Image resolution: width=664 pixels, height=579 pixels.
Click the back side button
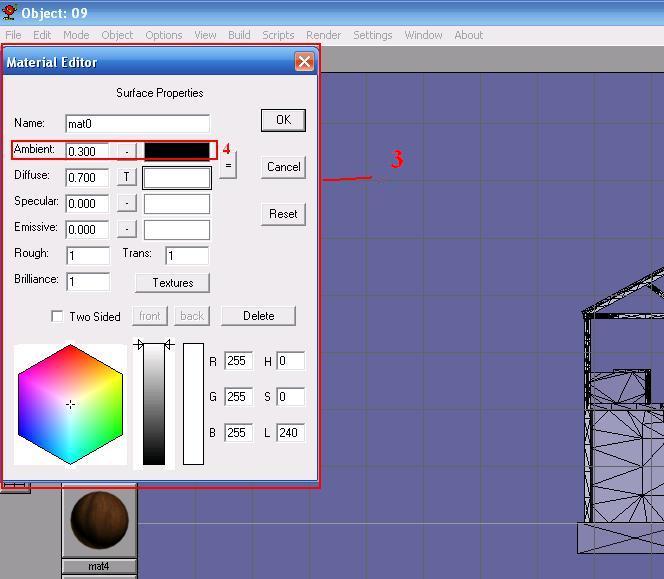click(192, 316)
